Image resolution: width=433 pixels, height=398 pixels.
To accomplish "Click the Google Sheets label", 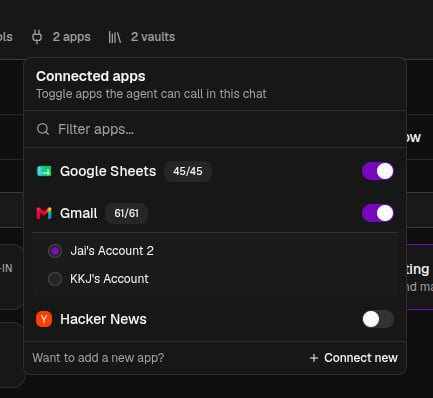I will 108,171.
